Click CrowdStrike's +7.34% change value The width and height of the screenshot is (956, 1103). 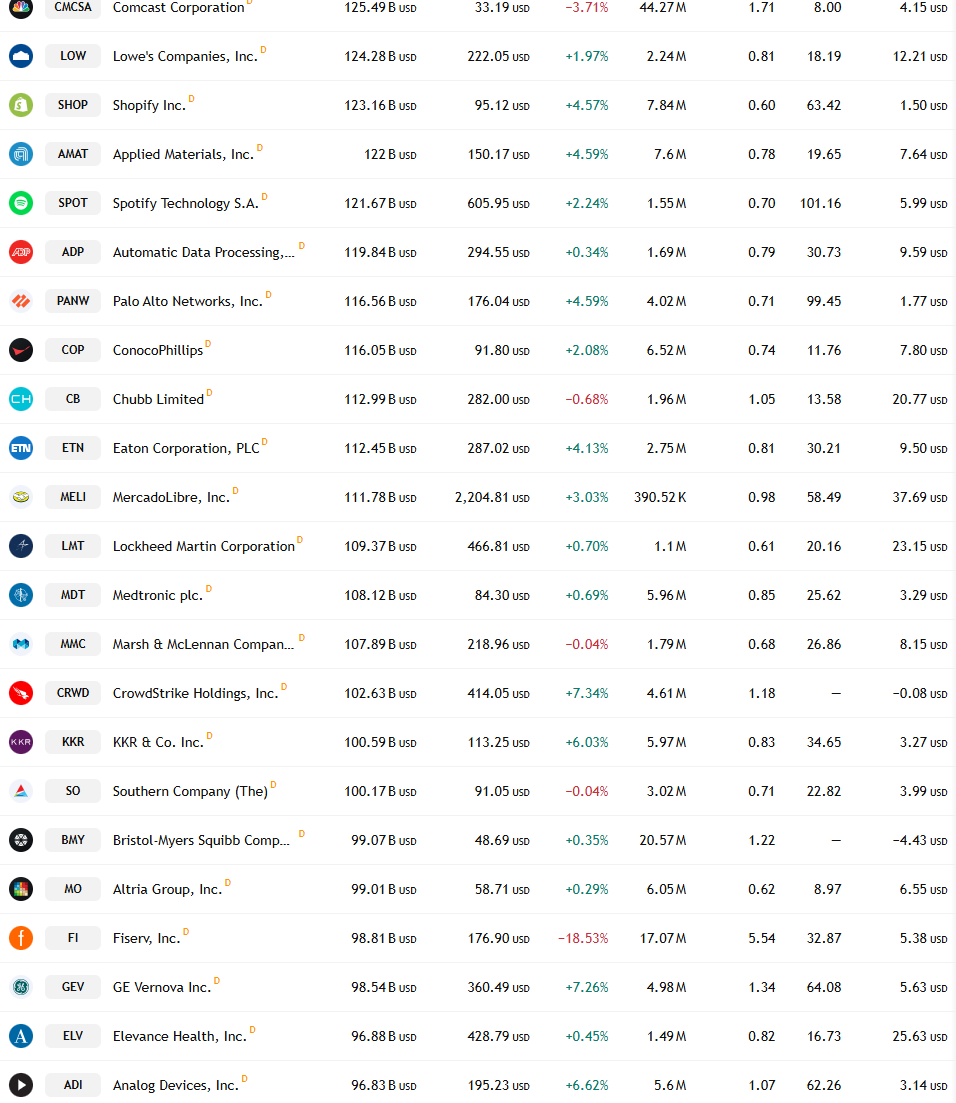(x=587, y=693)
